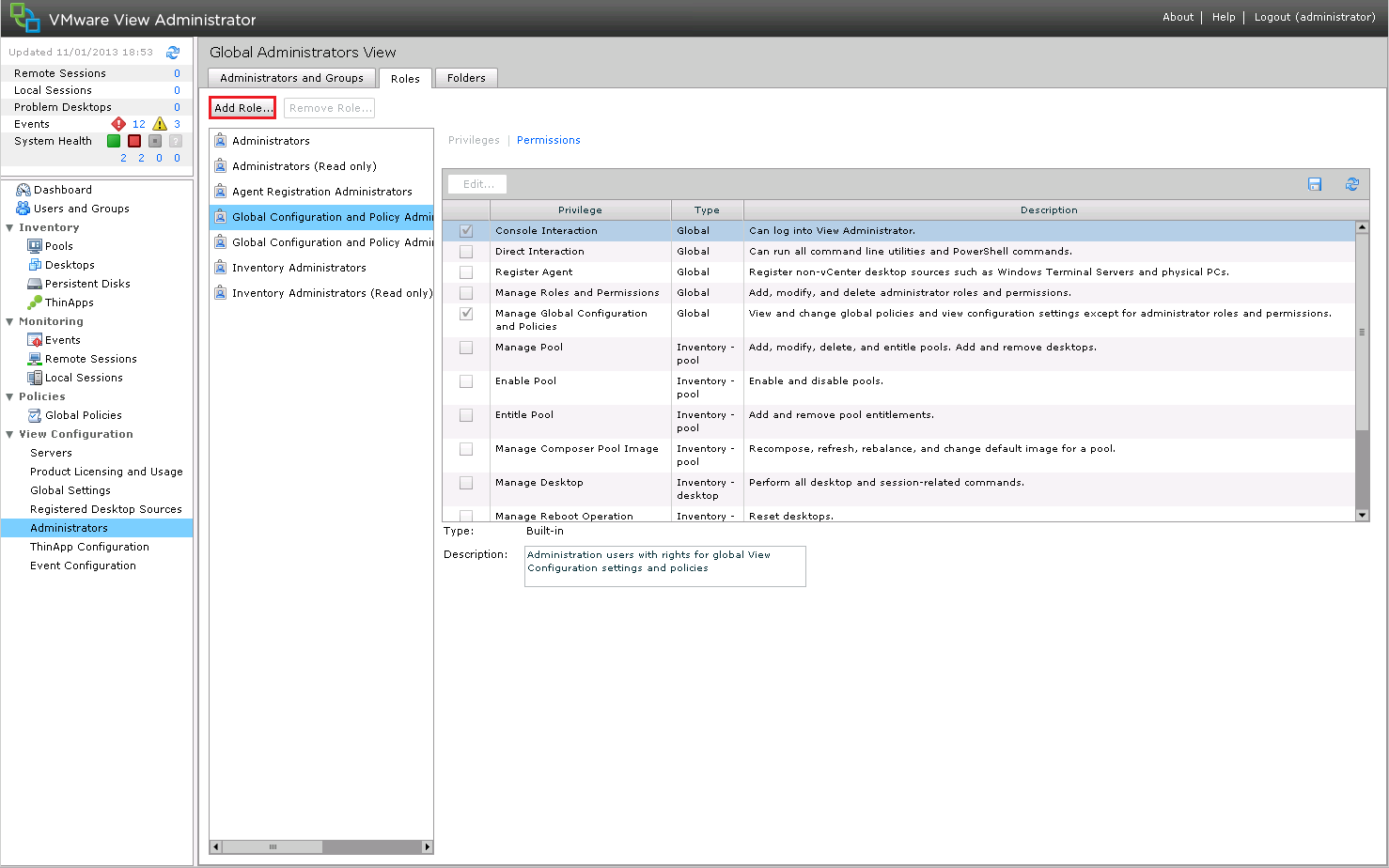Collapse the View Configuration section
The height and width of the screenshot is (868, 1389).
click(10, 434)
